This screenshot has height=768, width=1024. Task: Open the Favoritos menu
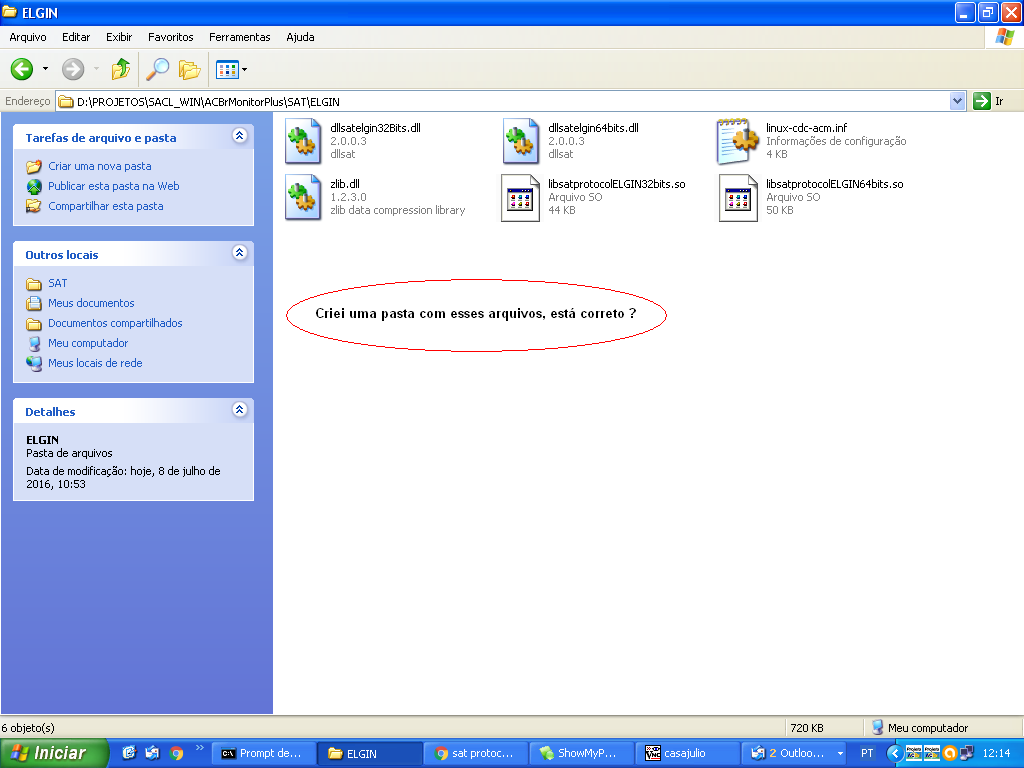[171, 37]
